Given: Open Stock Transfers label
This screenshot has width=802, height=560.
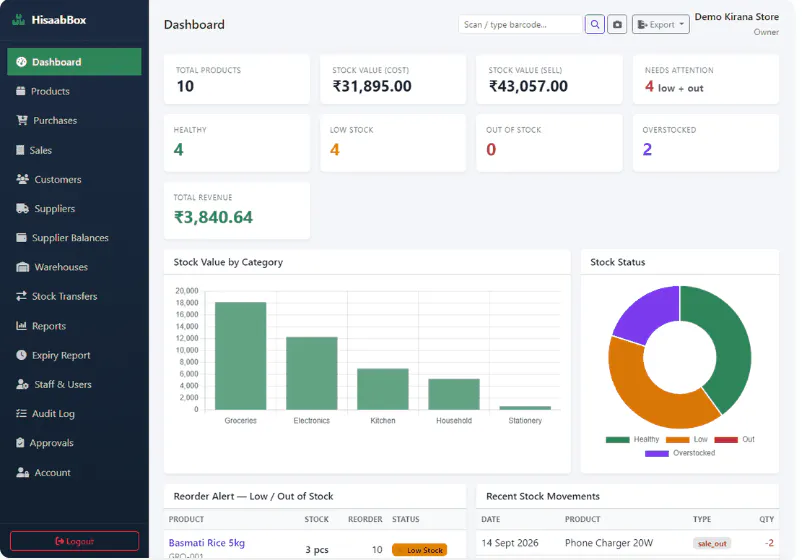Looking at the screenshot, I should (x=64, y=296).
